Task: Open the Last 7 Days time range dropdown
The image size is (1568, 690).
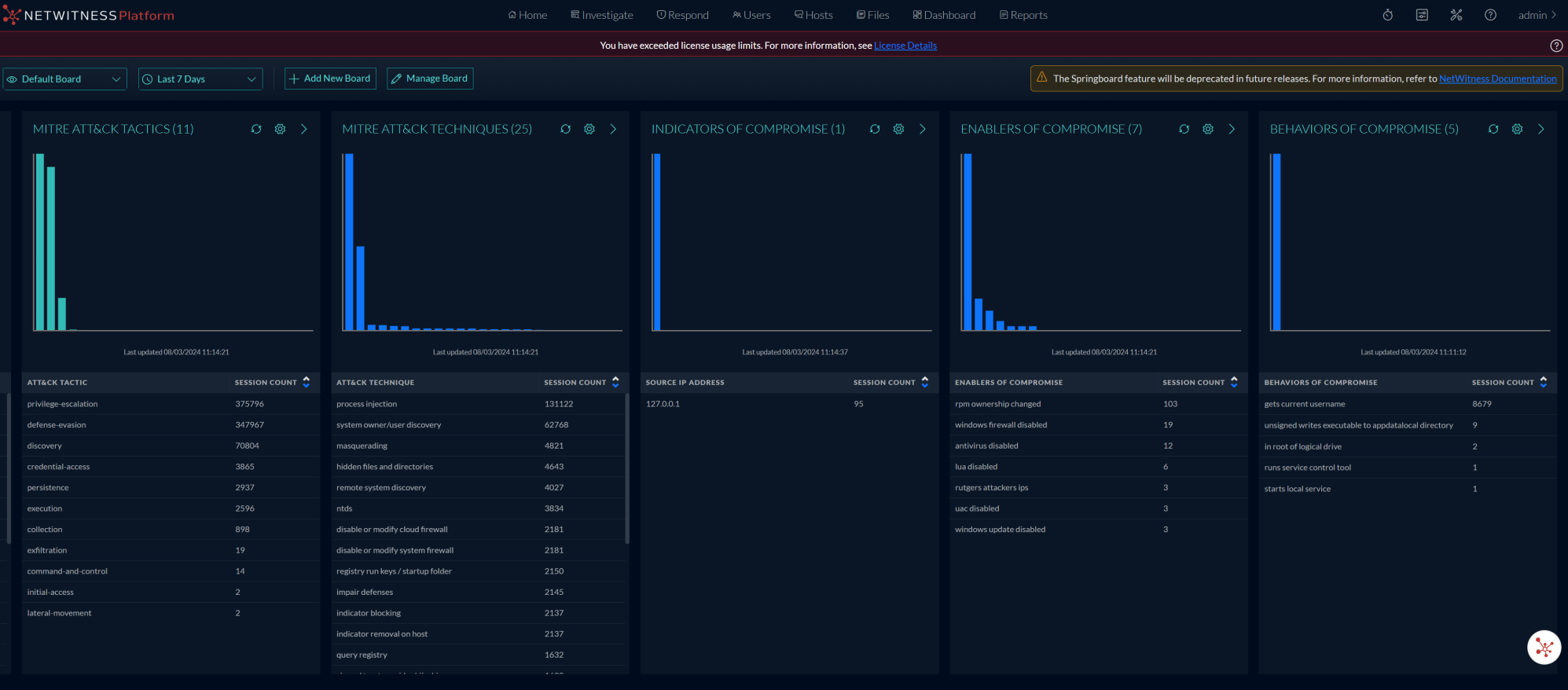Action: pyautogui.click(x=200, y=79)
